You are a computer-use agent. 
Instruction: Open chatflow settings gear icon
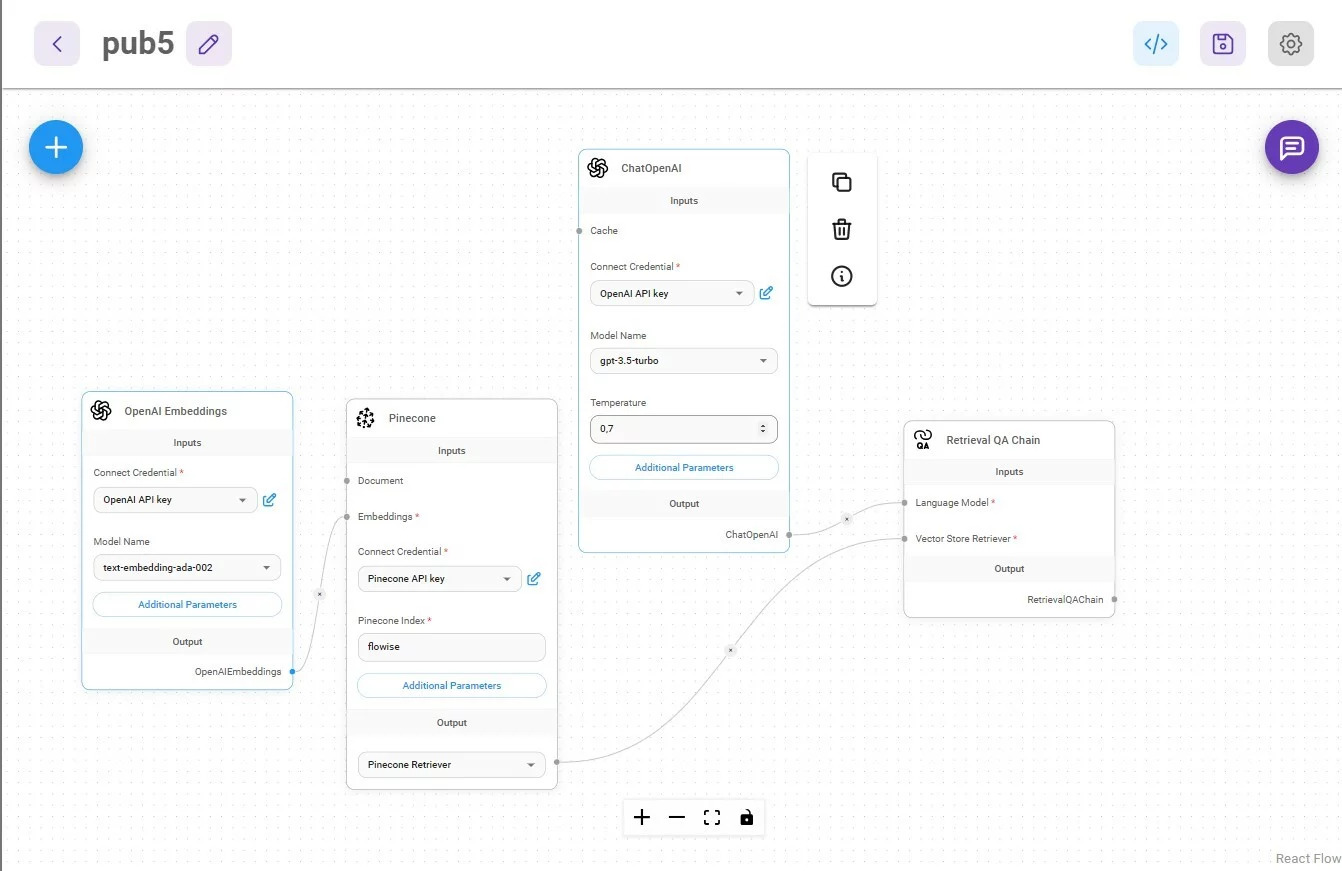click(1291, 44)
